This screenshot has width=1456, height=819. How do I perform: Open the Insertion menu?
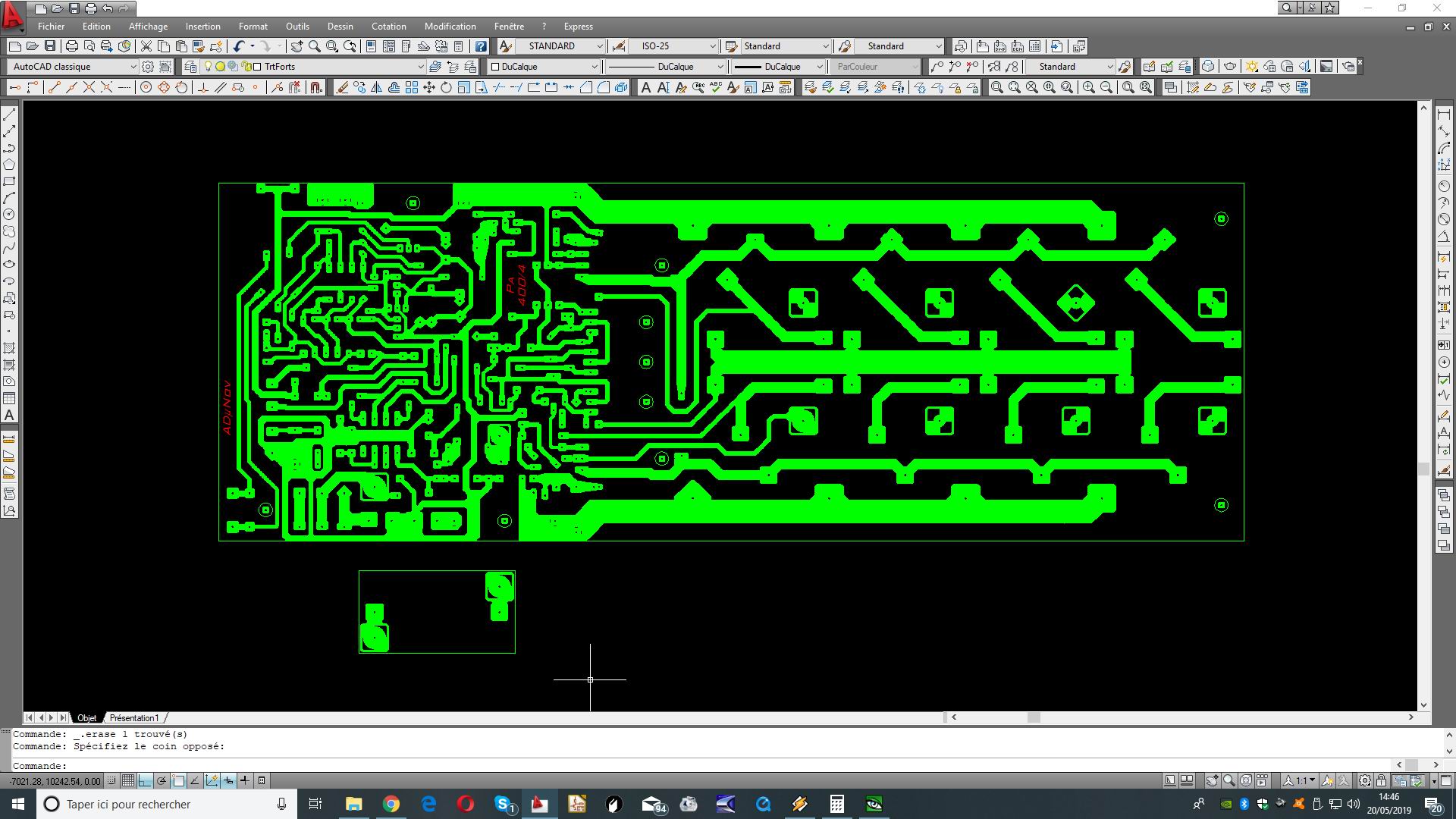(x=203, y=26)
